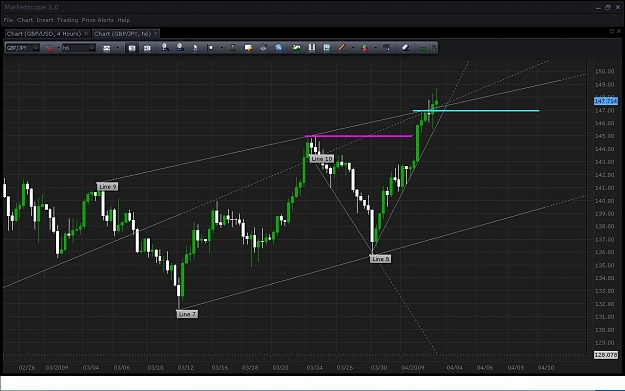The image size is (625, 391).
Task: Click the chart panel close button at top right
Action: [619, 31]
